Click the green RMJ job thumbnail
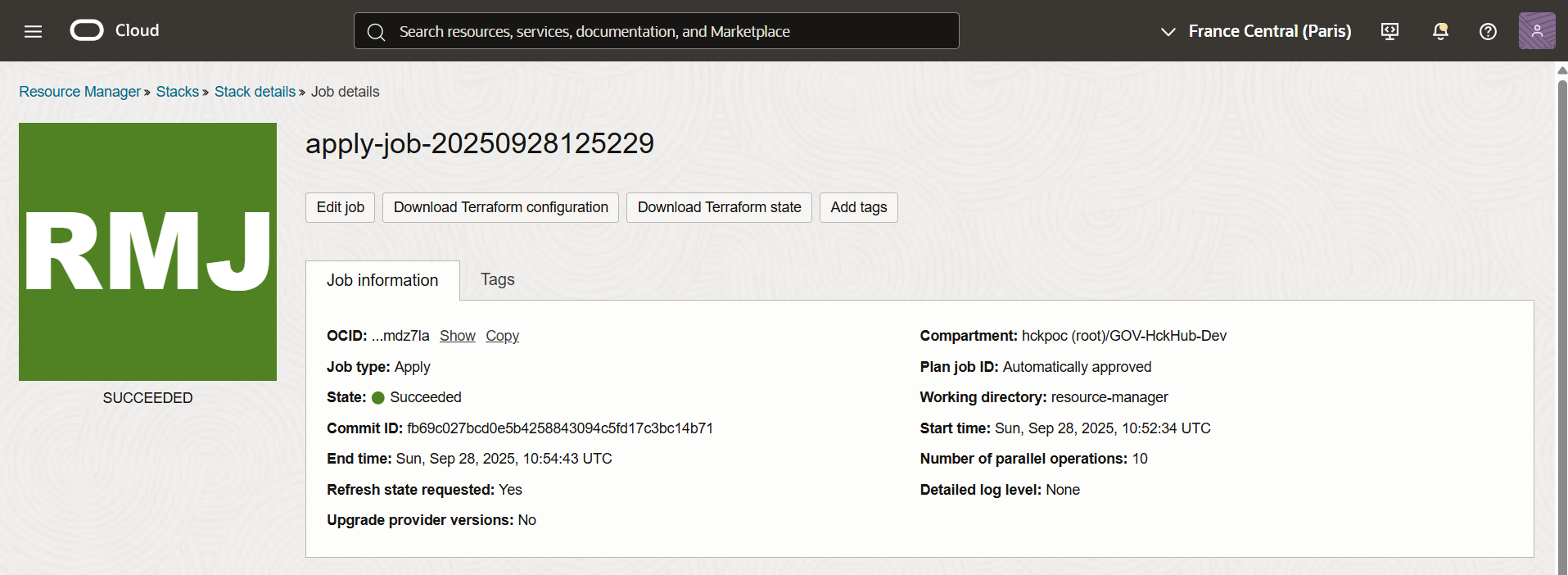The width and height of the screenshot is (1568, 575). click(147, 251)
